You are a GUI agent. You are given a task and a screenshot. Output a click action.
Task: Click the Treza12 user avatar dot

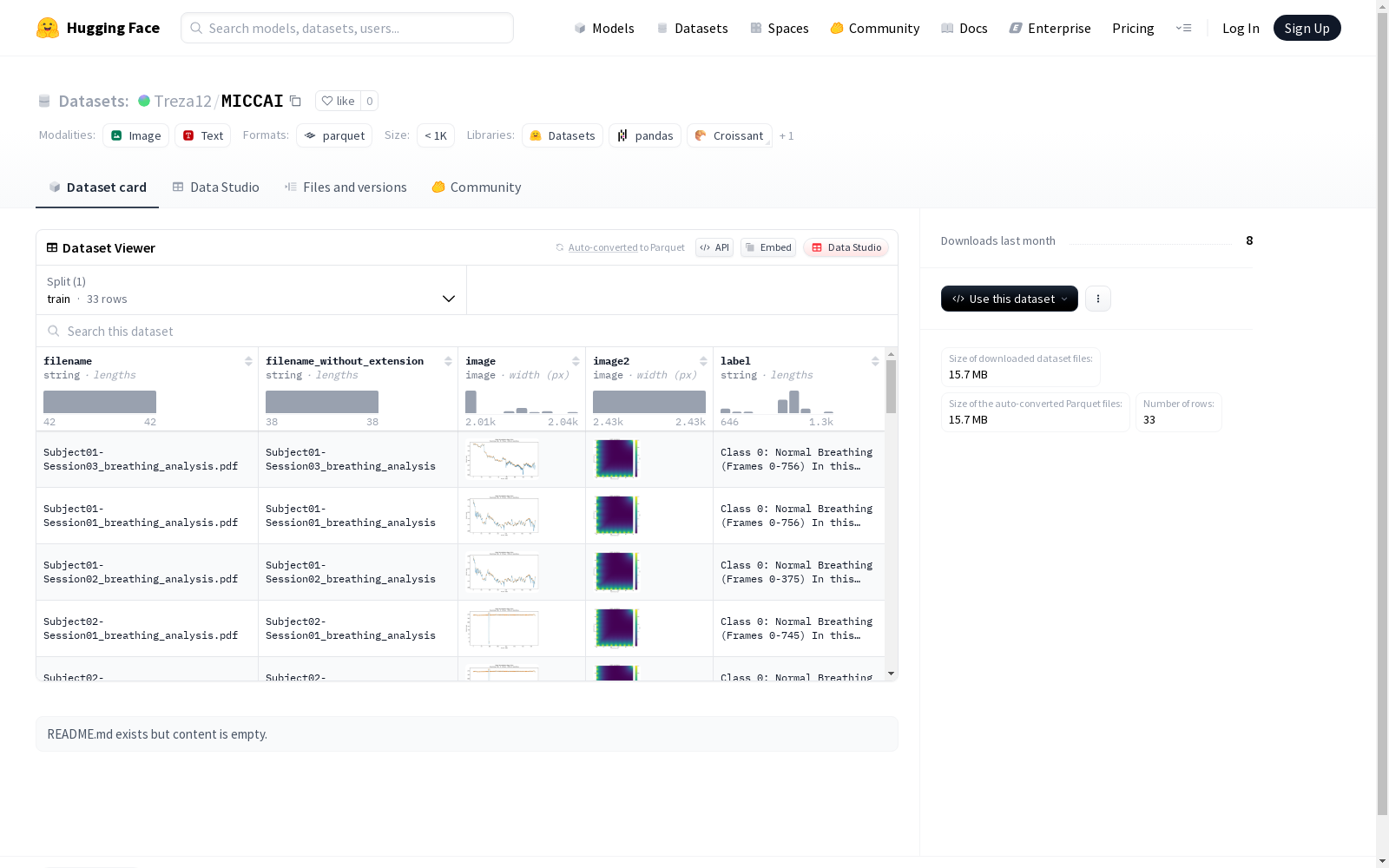[144, 101]
